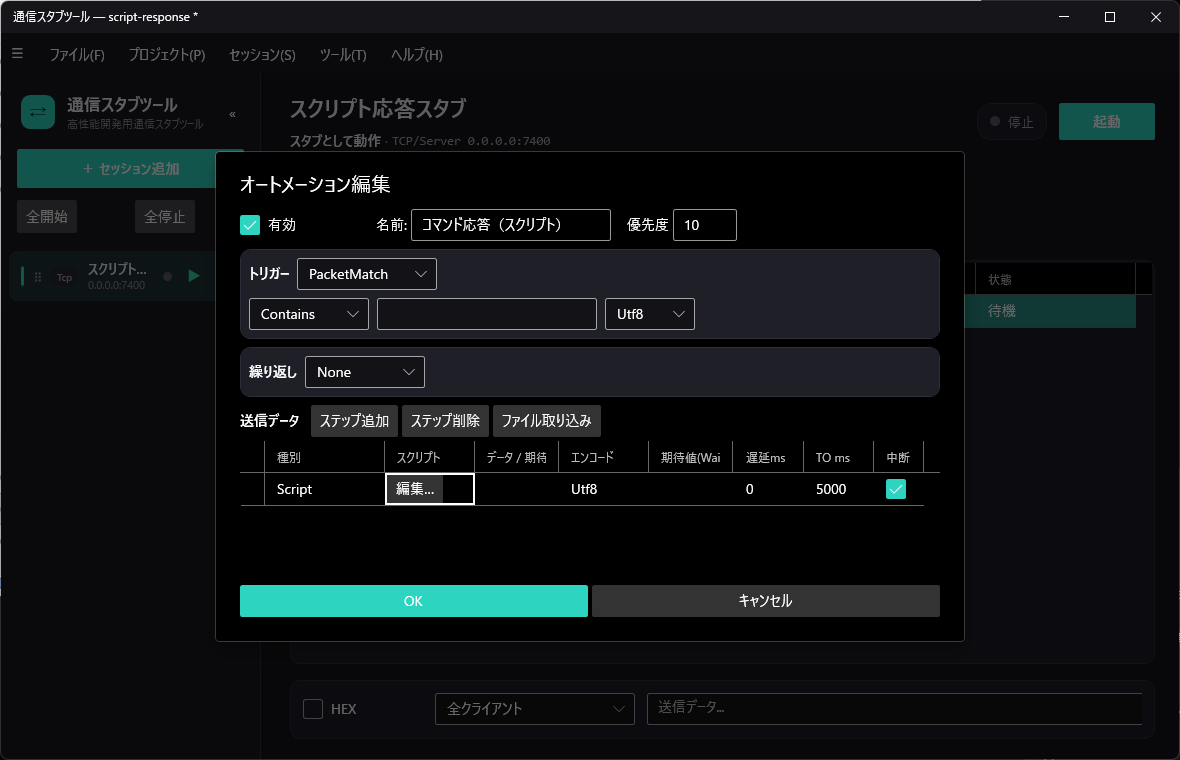Click the 中断 column header
This screenshot has width=1180, height=760.
[898, 458]
